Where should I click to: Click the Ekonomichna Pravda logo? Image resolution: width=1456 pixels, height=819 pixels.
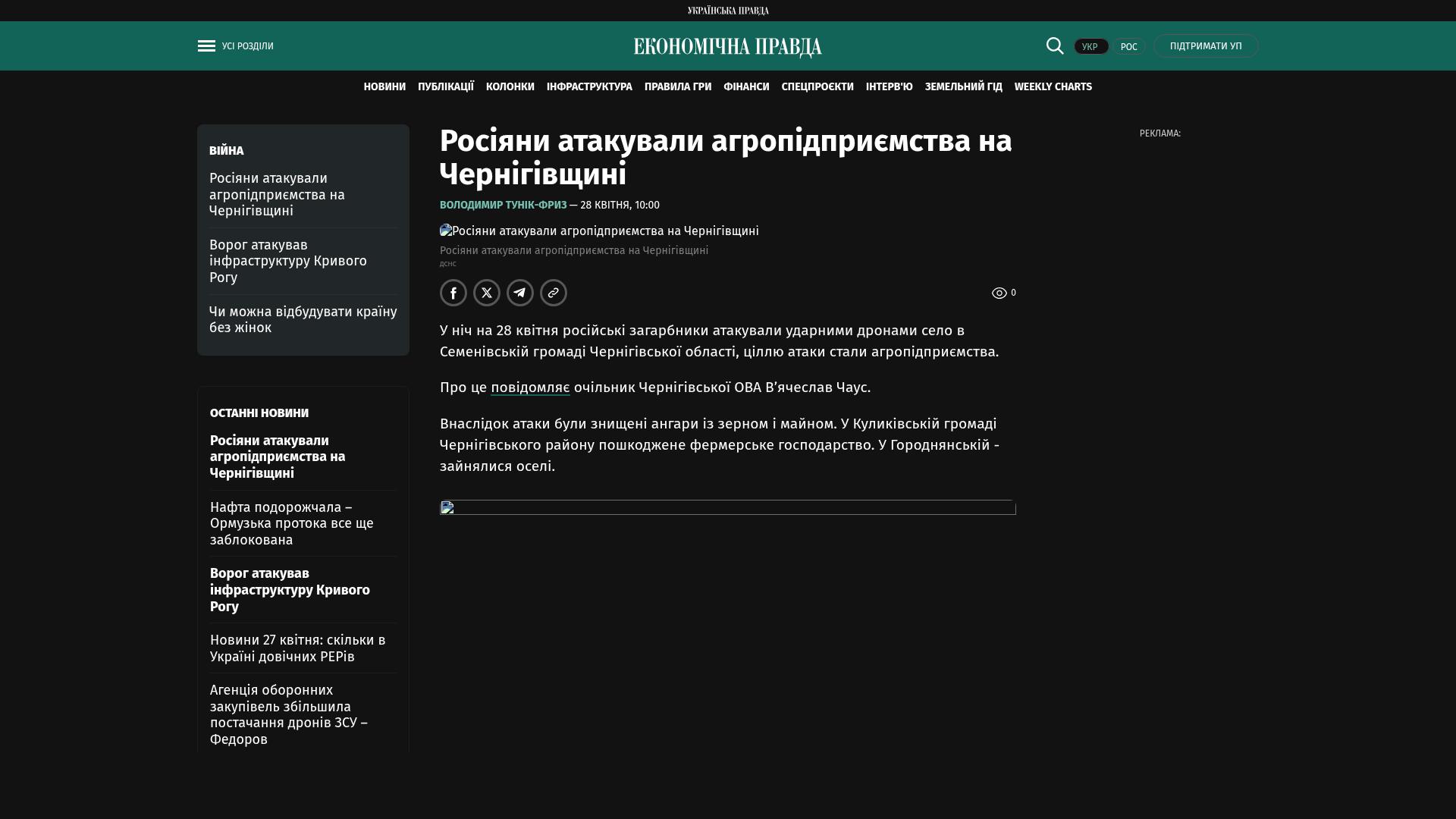click(727, 47)
